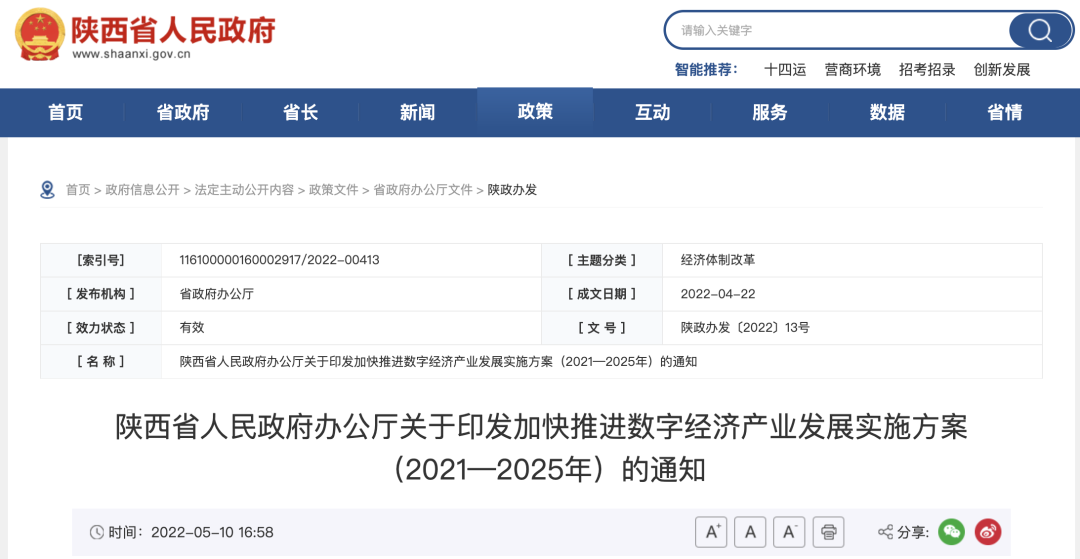Focus the 请输入关键字 search field
1080x559 pixels.
click(837, 30)
